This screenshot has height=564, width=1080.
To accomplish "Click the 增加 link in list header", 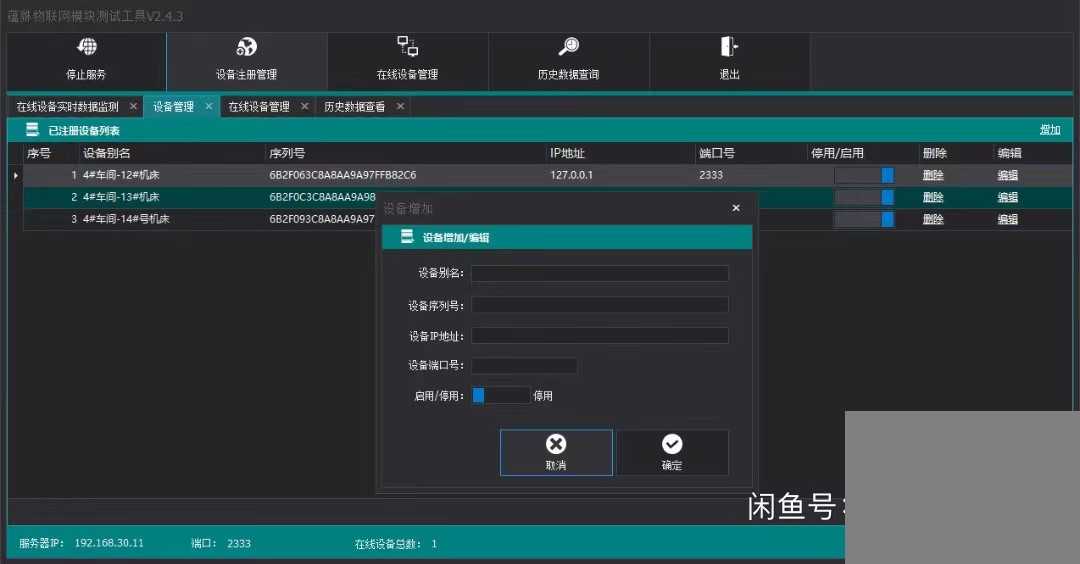I will (x=1050, y=129).
